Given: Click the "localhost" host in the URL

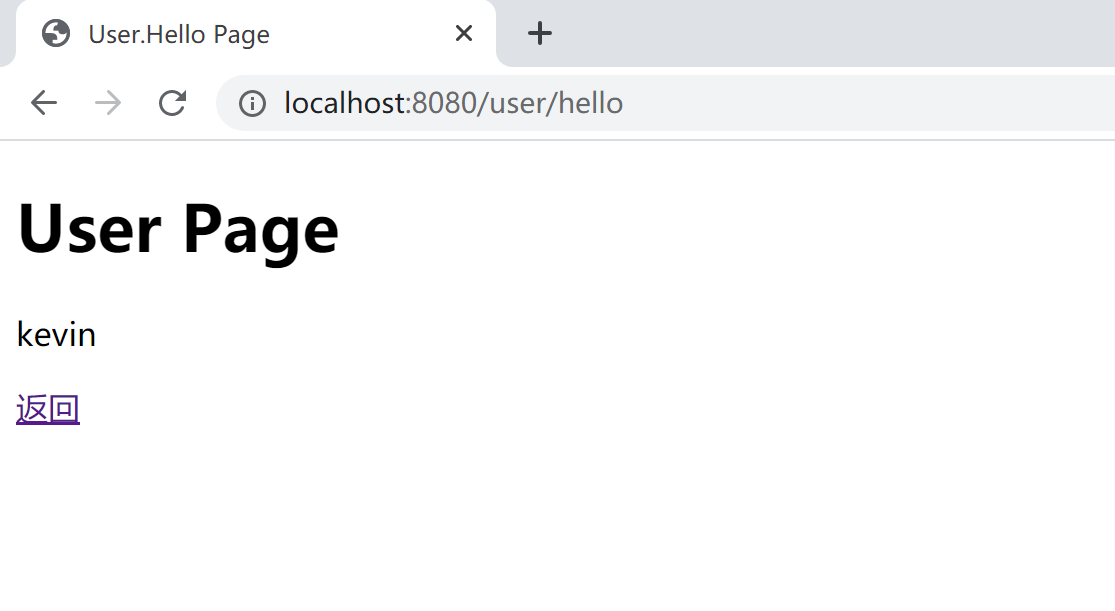Looking at the screenshot, I should click(x=345, y=103).
